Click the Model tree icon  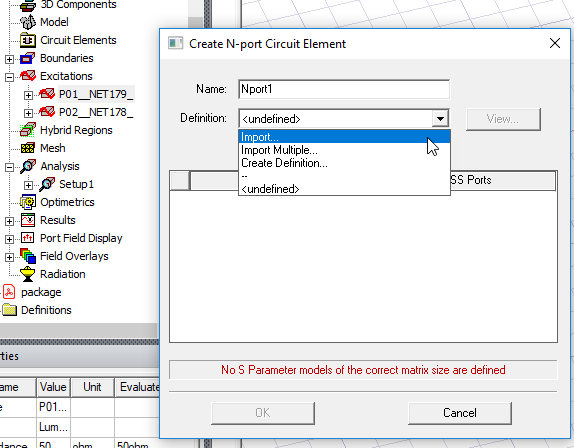(x=28, y=22)
